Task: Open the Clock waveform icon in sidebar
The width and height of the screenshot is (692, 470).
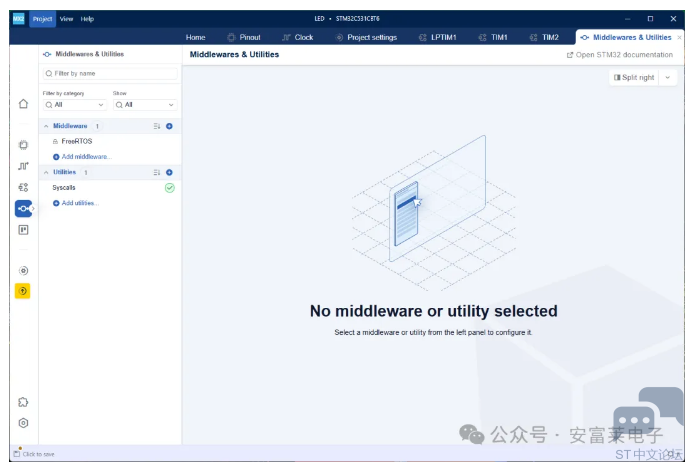Action: [23, 165]
